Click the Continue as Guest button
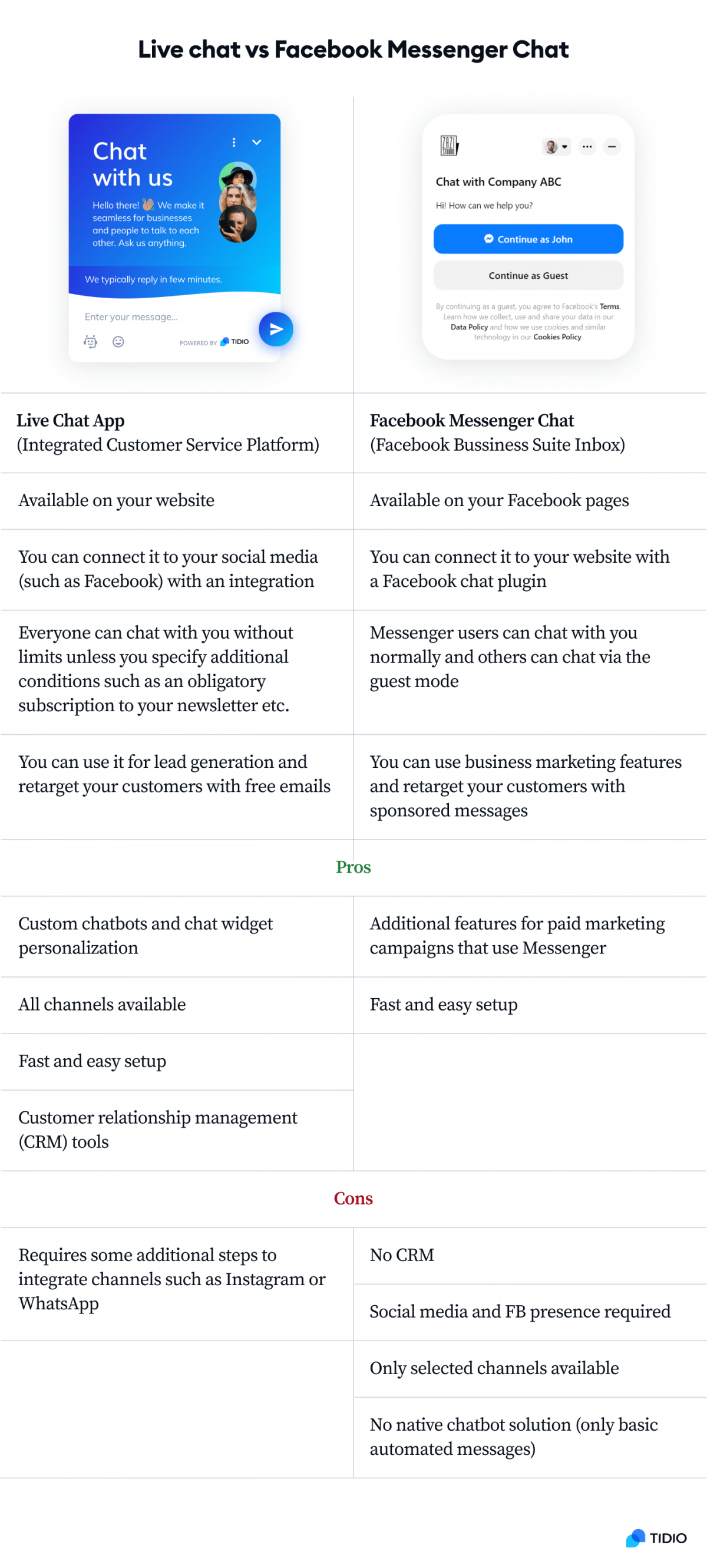Screen dimensions: 707x1568 (529, 276)
